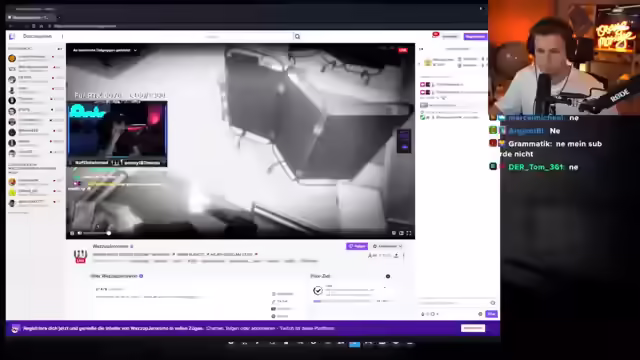Open the three-dot menu beside Durchsuchen
This screenshot has width=640, height=360.
coord(62,36)
